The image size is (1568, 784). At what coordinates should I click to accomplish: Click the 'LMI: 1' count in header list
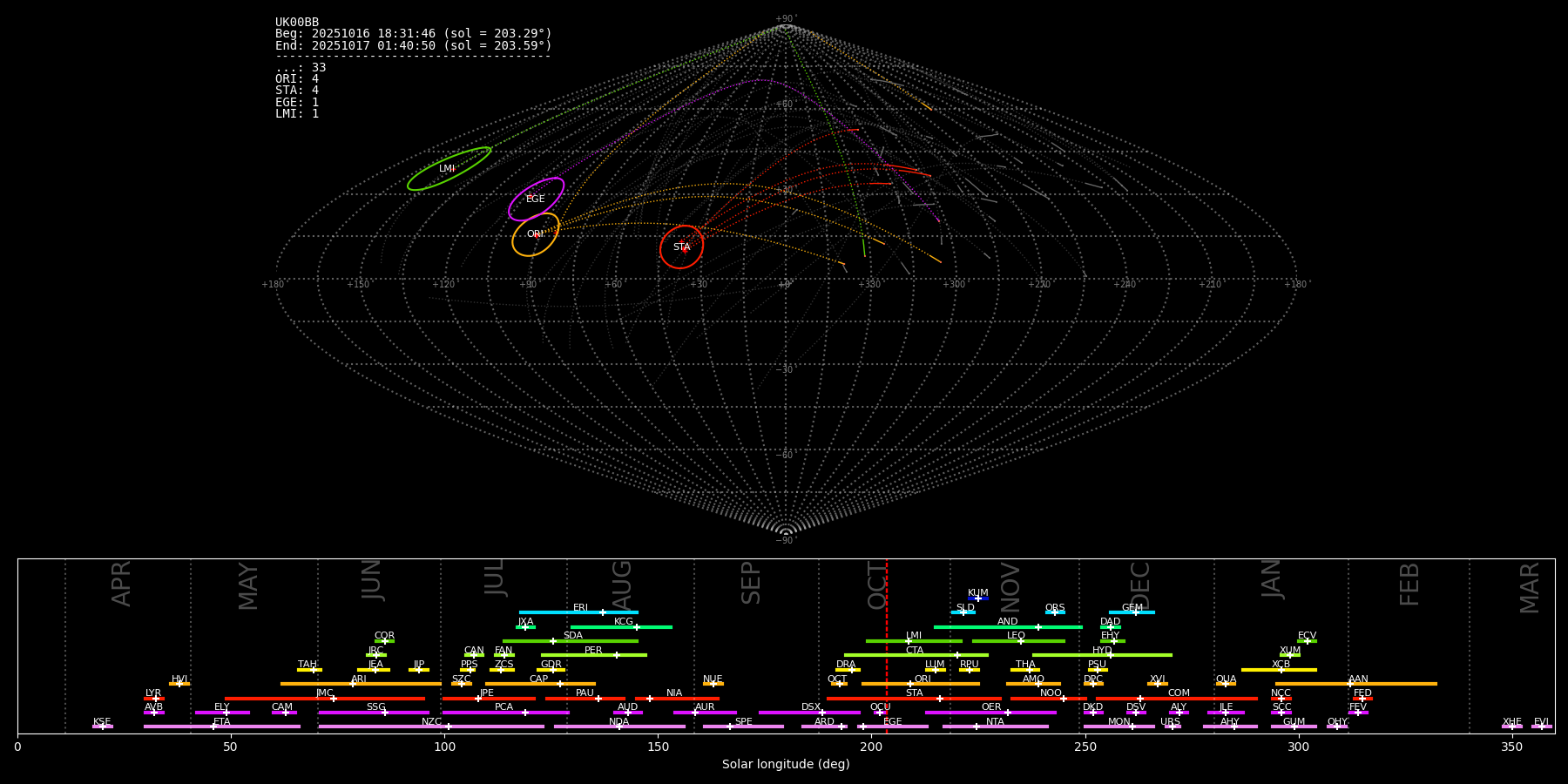coord(297,113)
